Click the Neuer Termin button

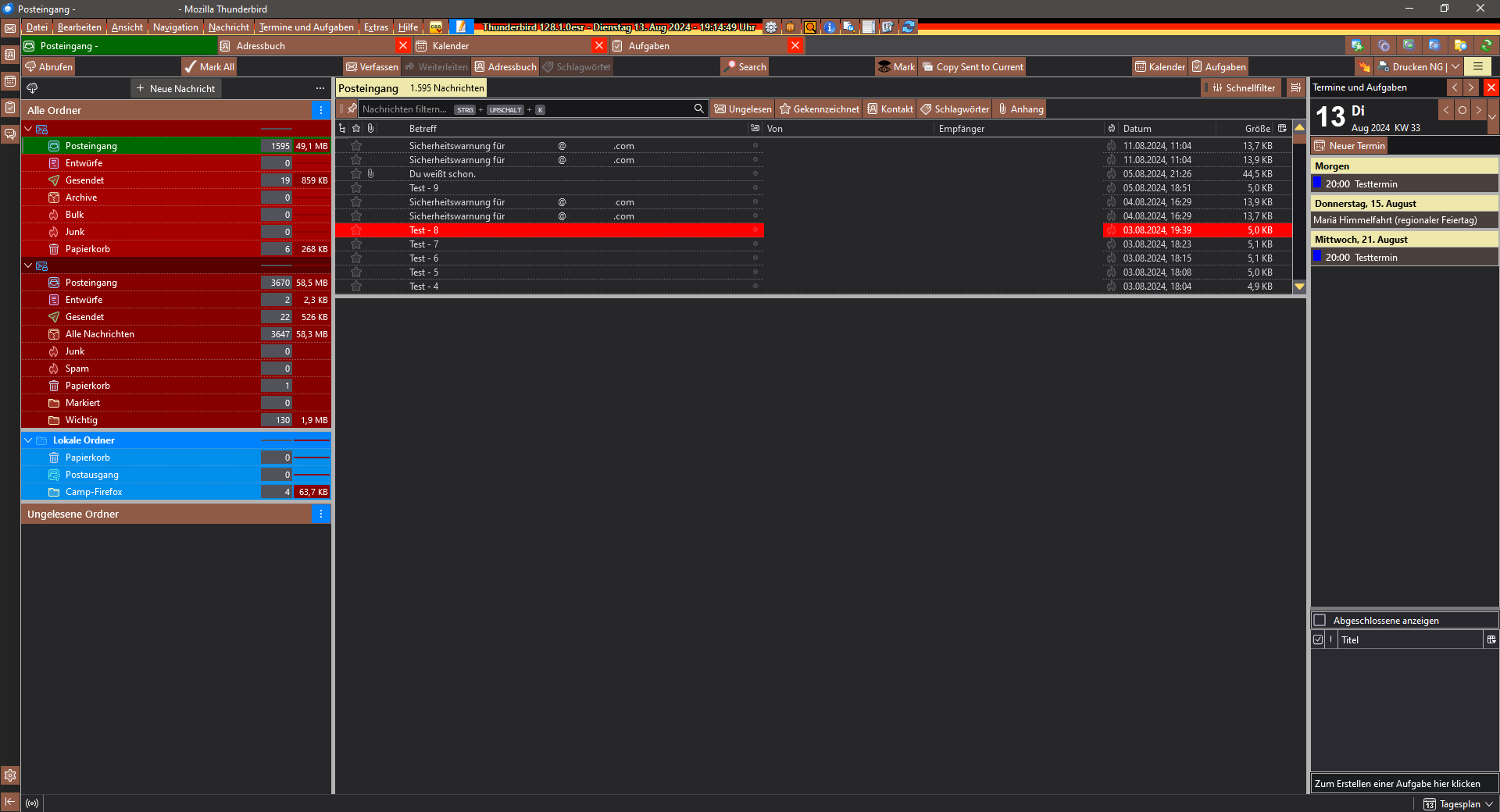1349,146
